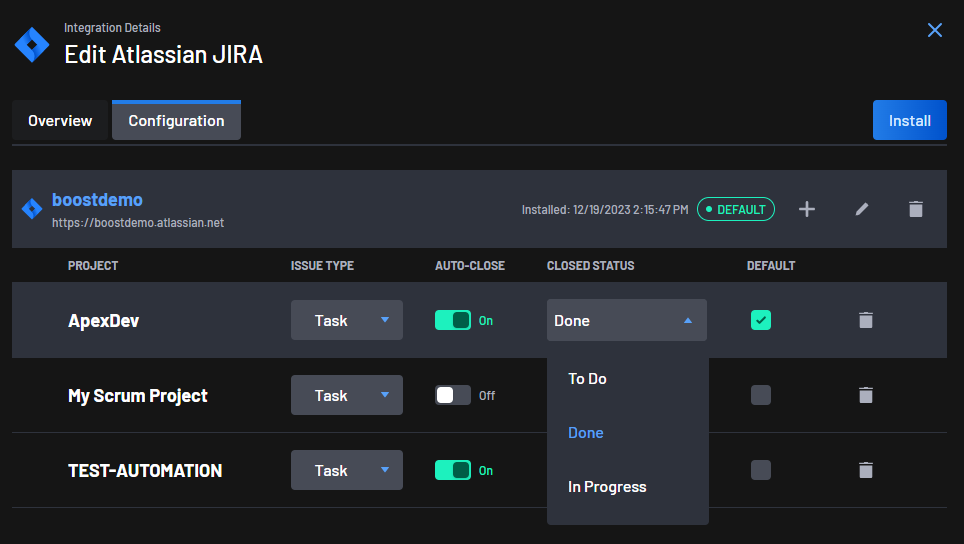The height and width of the screenshot is (544, 964).
Task: Pick In Progress as closed status
Action: tap(628, 487)
